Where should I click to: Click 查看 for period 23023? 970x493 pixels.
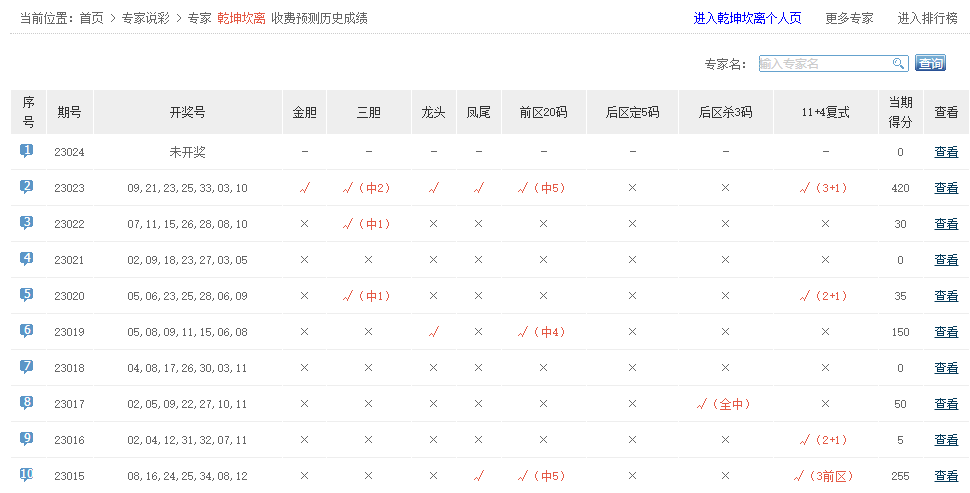click(x=946, y=188)
